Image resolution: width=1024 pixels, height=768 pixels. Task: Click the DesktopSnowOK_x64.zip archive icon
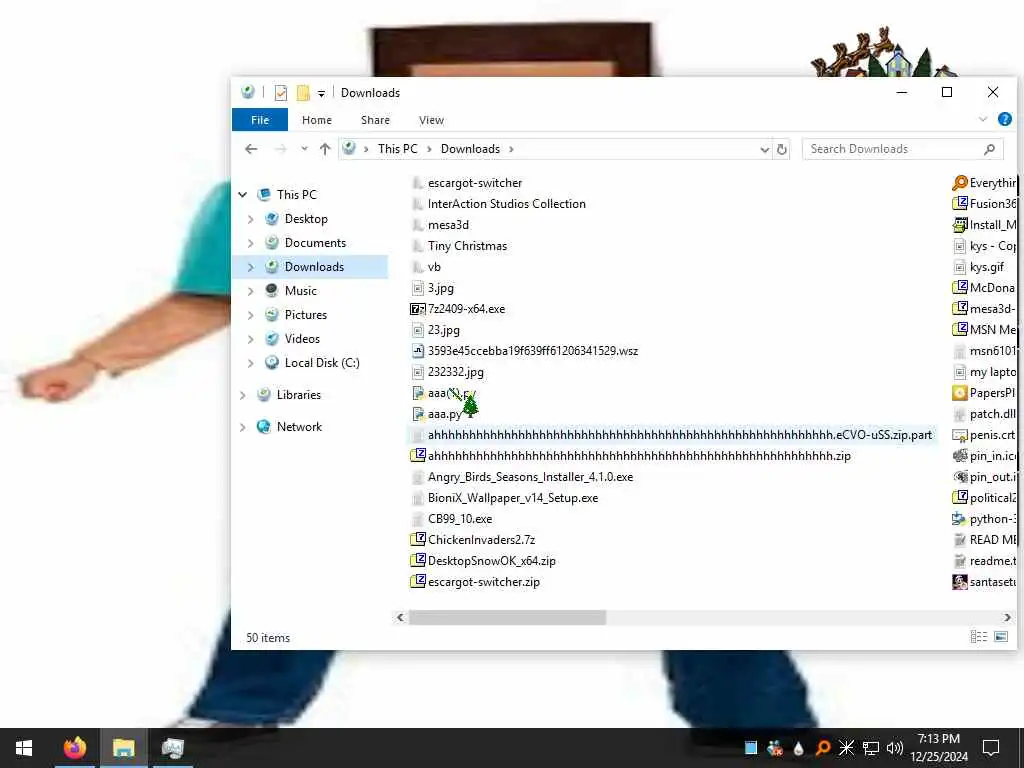tap(418, 560)
